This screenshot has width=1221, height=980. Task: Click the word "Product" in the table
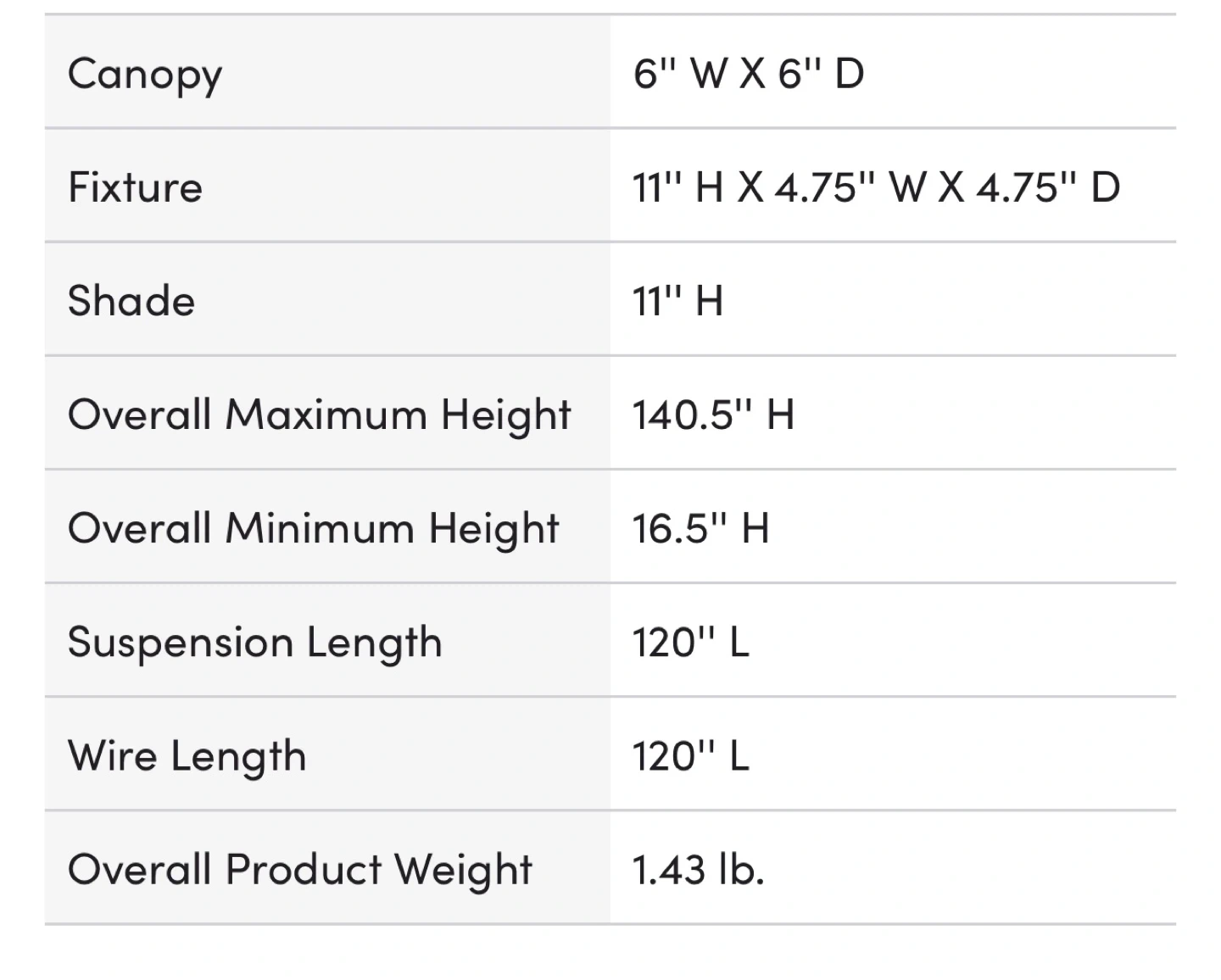pos(304,870)
